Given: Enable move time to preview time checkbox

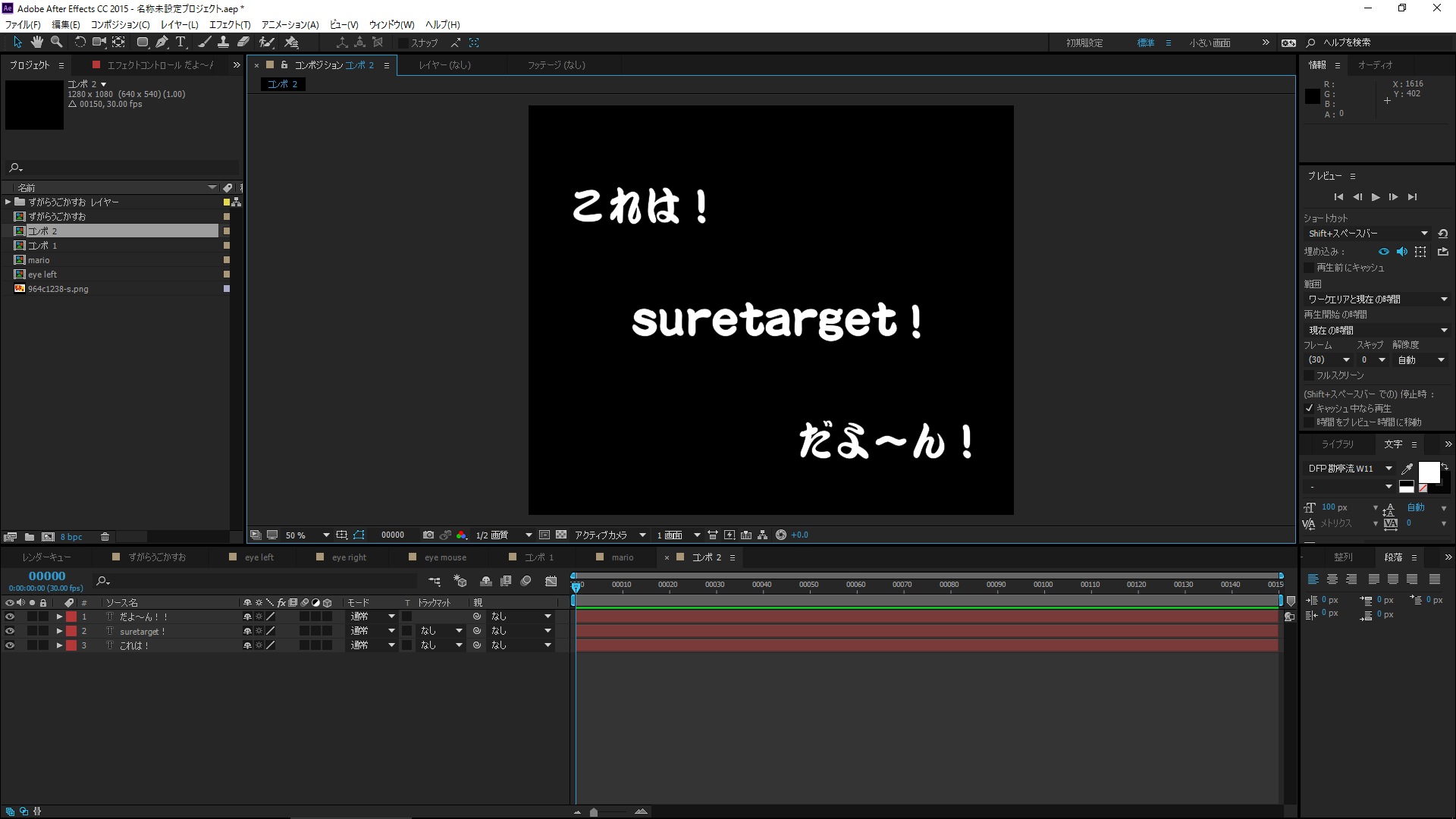Looking at the screenshot, I should click(x=1309, y=422).
